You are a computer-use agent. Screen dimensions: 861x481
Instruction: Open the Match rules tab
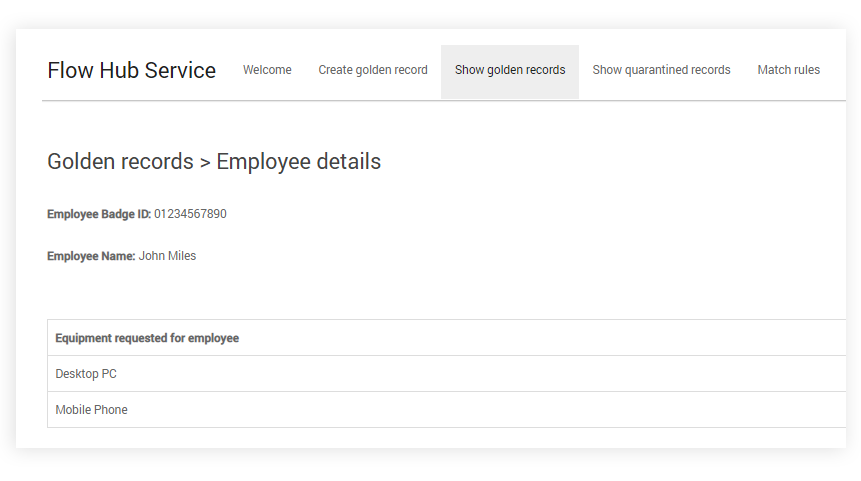click(x=788, y=70)
